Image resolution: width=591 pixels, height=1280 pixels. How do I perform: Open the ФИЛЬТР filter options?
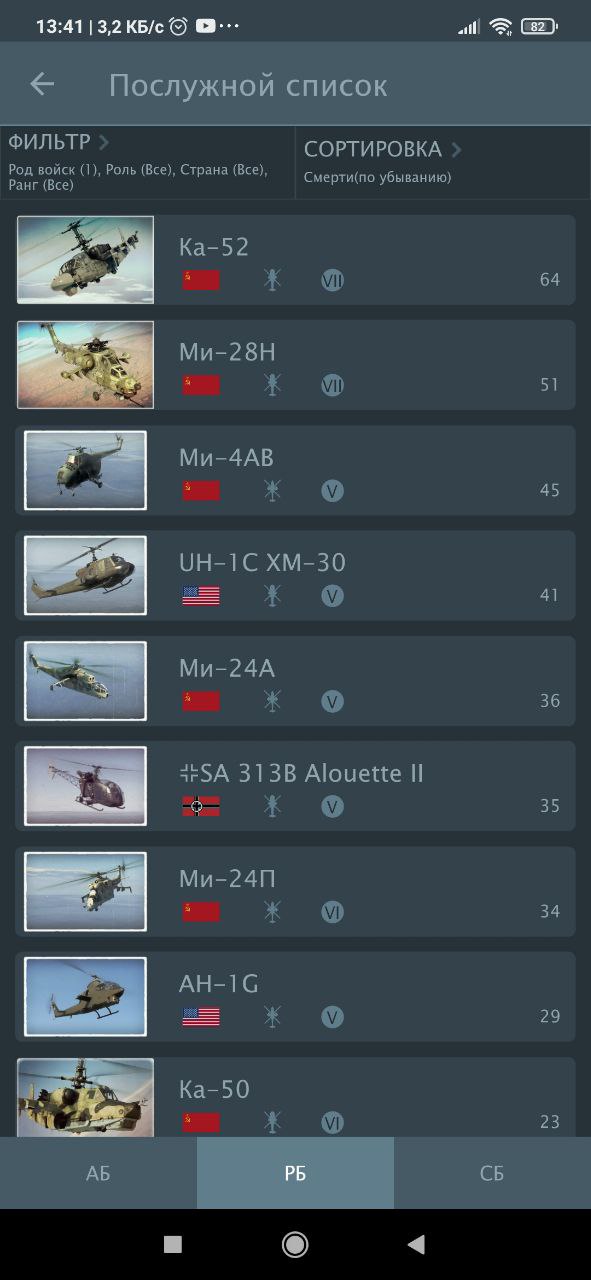(148, 162)
